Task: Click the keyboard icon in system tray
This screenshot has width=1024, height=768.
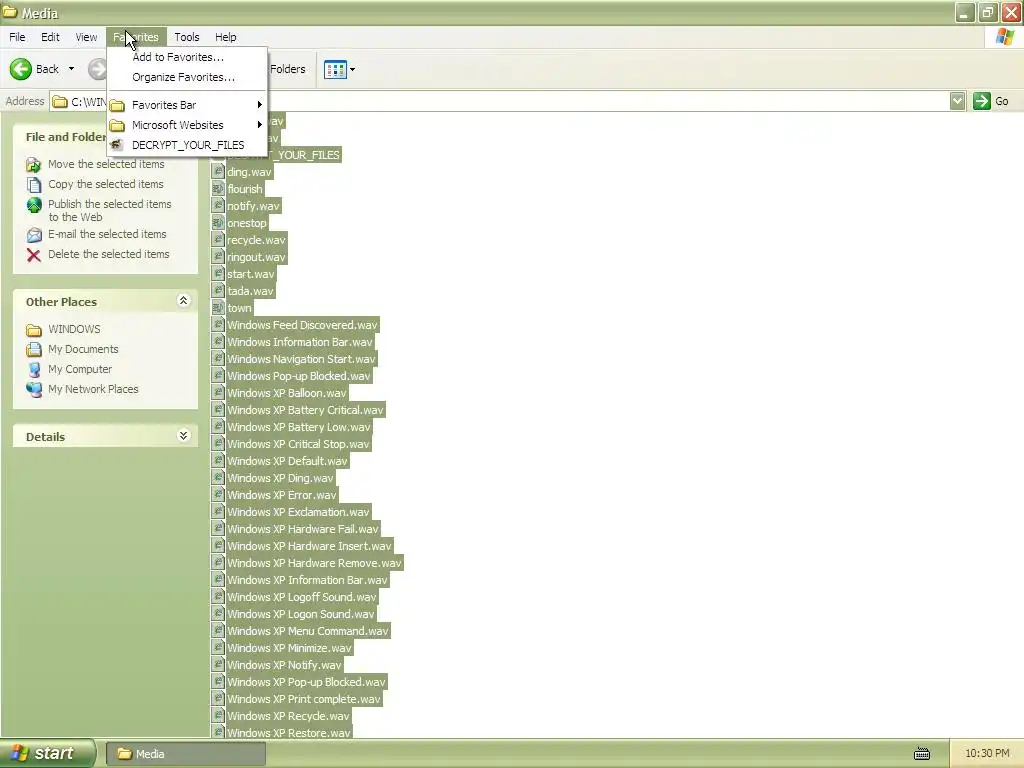Action: tap(921, 754)
